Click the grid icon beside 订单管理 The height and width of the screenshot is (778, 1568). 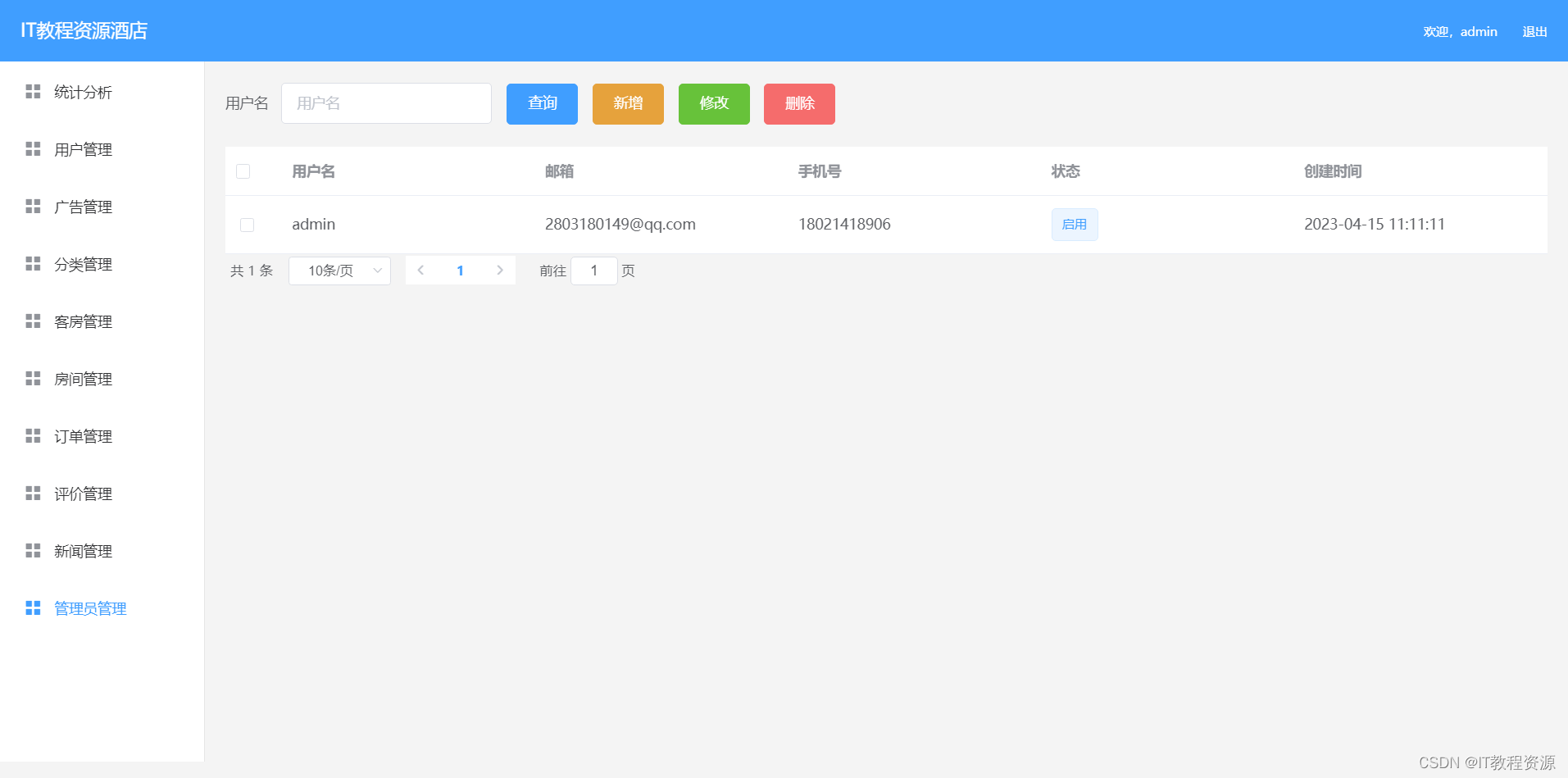(33, 435)
